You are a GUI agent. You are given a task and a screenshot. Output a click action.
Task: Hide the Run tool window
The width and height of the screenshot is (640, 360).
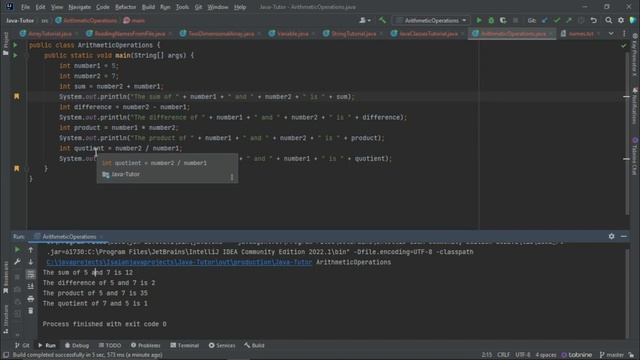pos(624,236)
